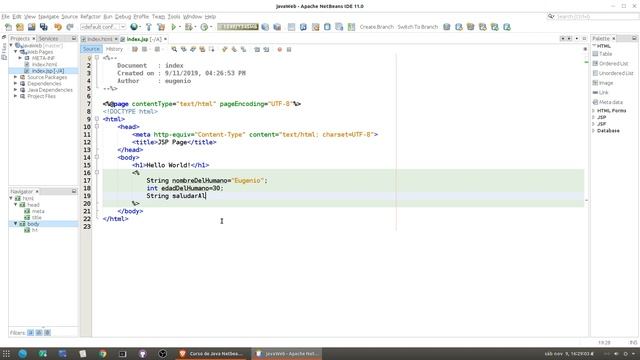Toggle second Navigator filter button
Image resolution: width=640 pixels, height=360 pixels.
(39, 333)
